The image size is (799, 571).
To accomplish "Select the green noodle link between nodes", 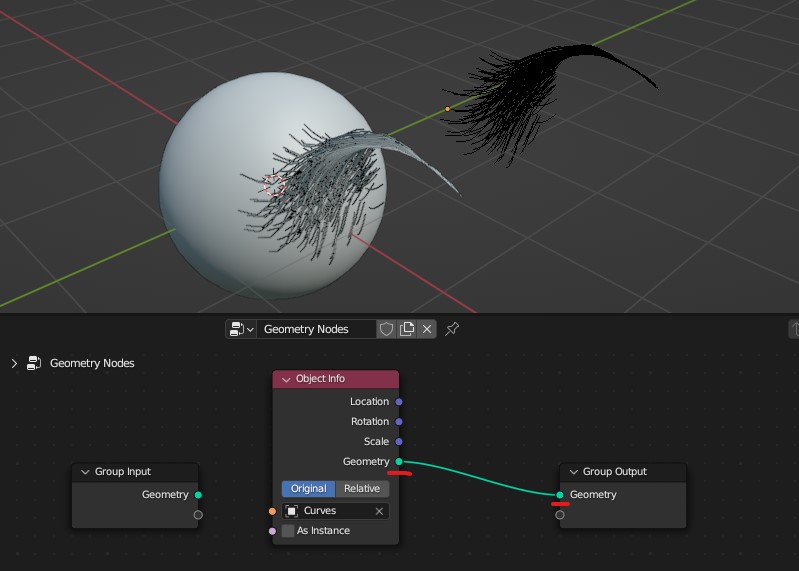I will [479, 478].
